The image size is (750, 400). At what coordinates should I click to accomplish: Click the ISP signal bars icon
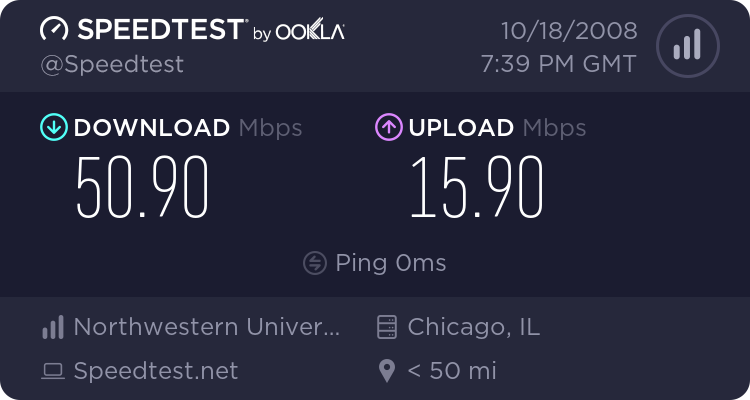[53, 327]
